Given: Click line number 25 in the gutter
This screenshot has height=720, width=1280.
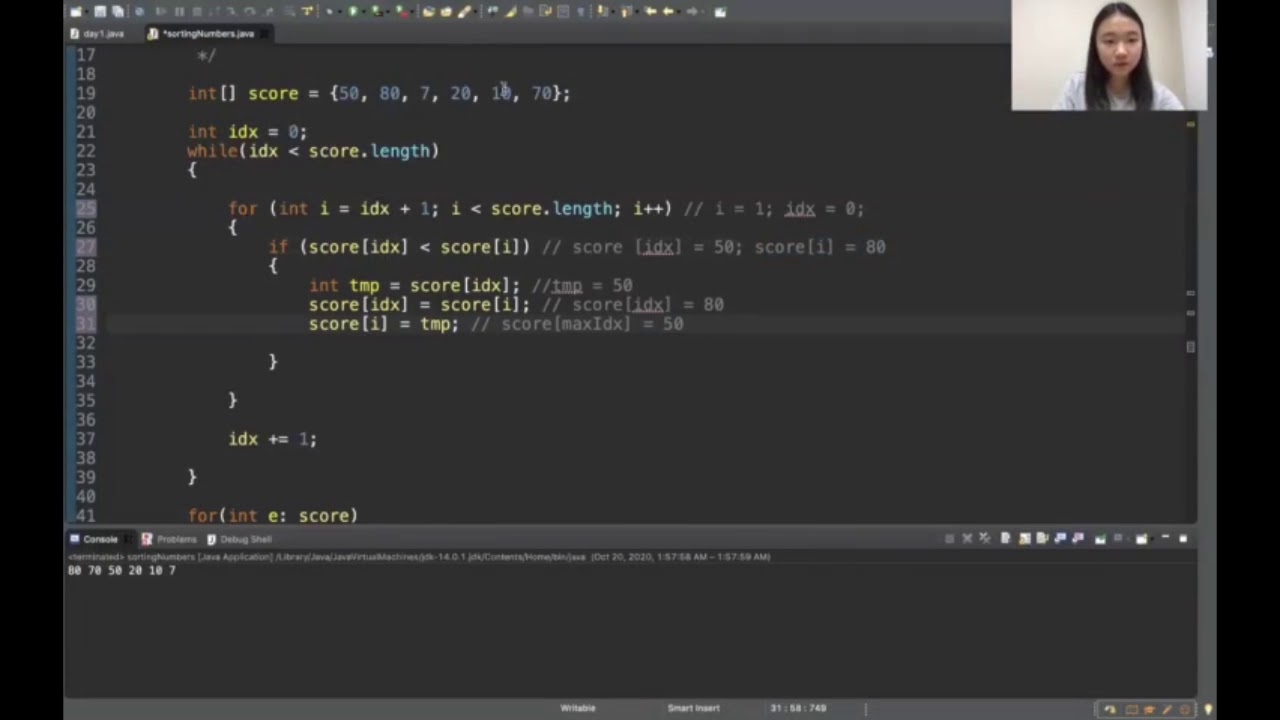Looking at the screenshot, I should tap(86, 208).
